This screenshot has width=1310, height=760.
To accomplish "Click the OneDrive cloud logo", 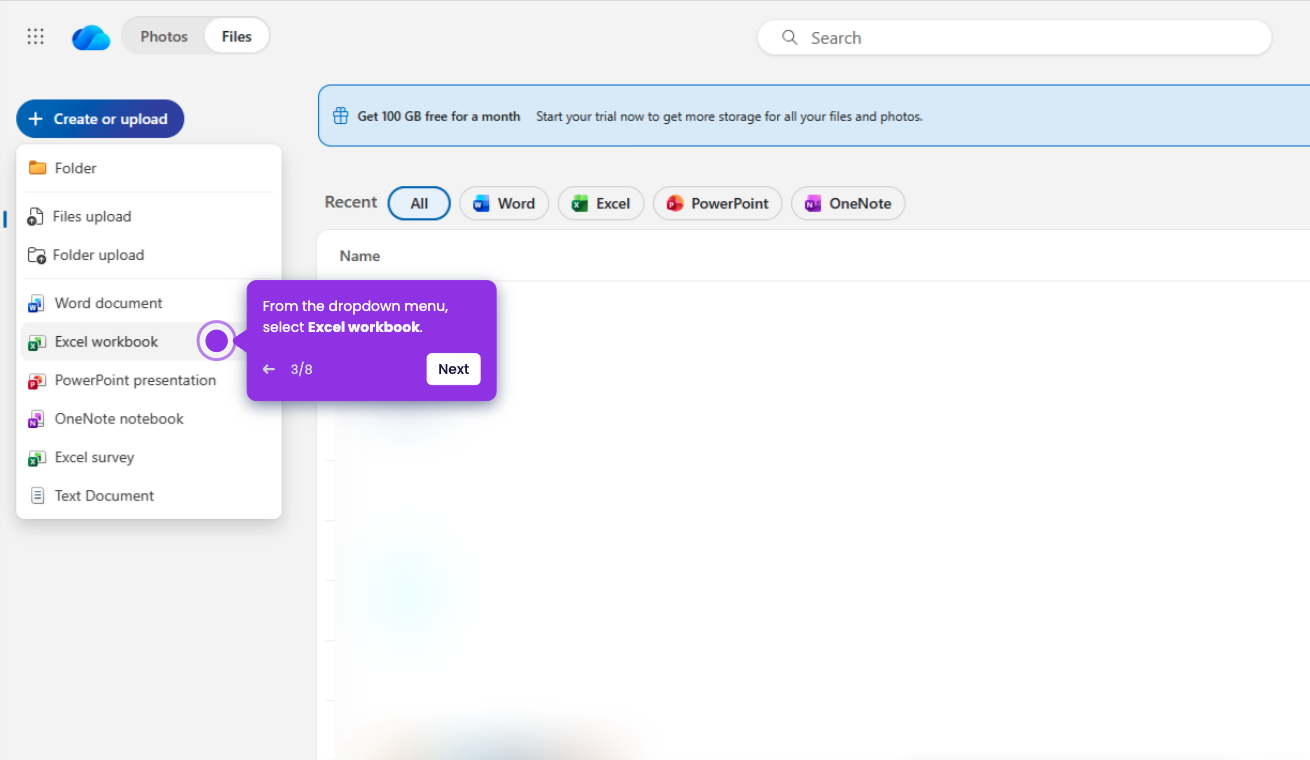I will [91, 37].
